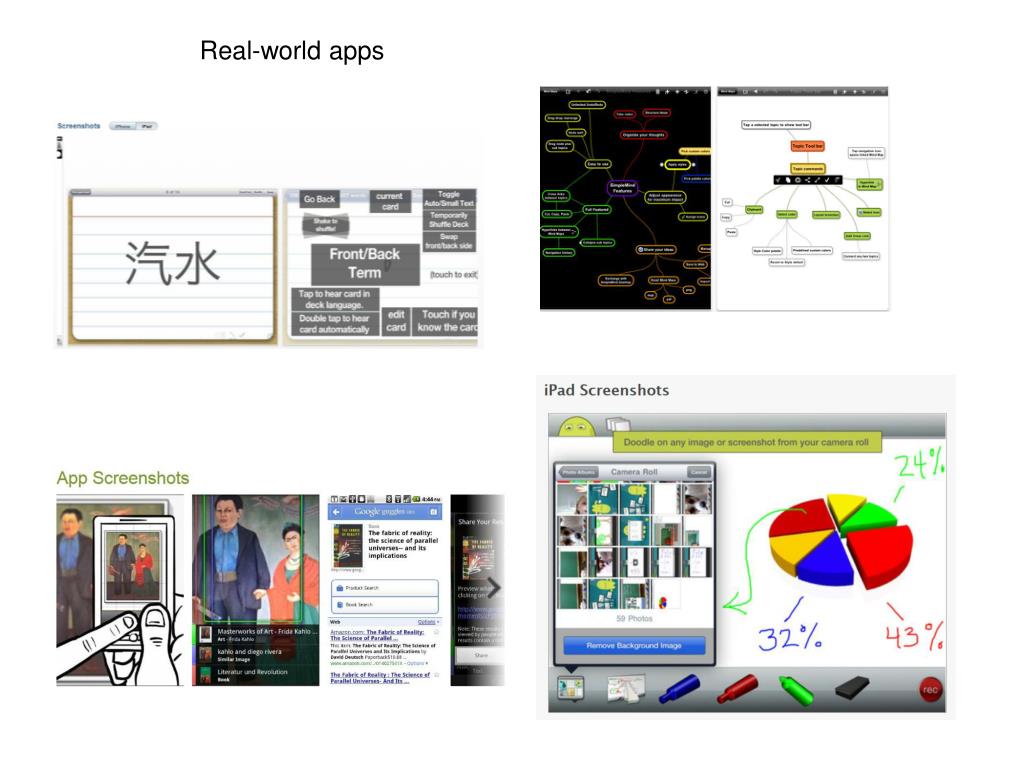The height and width of the screenshot is (768, 1024).
Task: Open the whiteboard backgrounds icon beside photo picker
Action: 626,689
